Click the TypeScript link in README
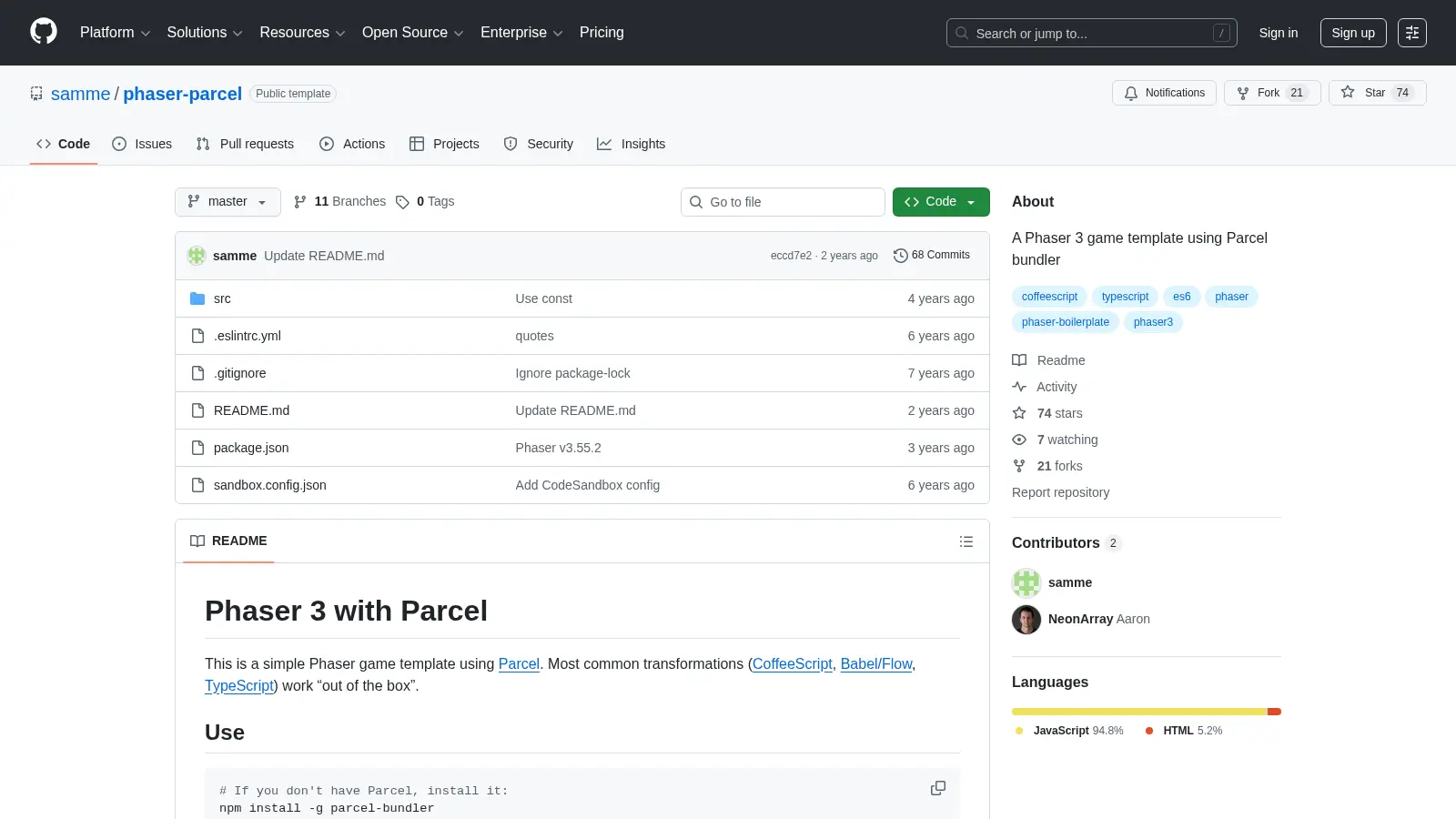The width and height of the screenshot is (1456, 819). click(x=239, y=686)
